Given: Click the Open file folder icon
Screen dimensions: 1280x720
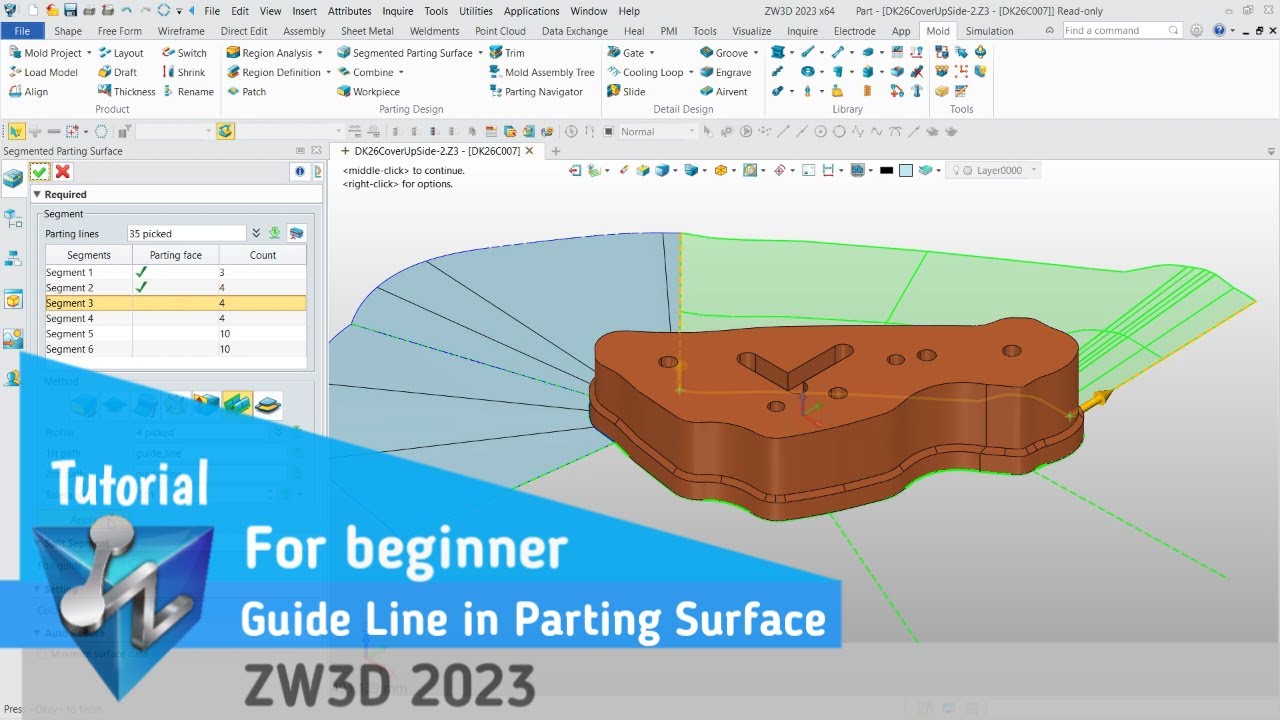Looking at the screenshot, I should click(x=50, y=11).
